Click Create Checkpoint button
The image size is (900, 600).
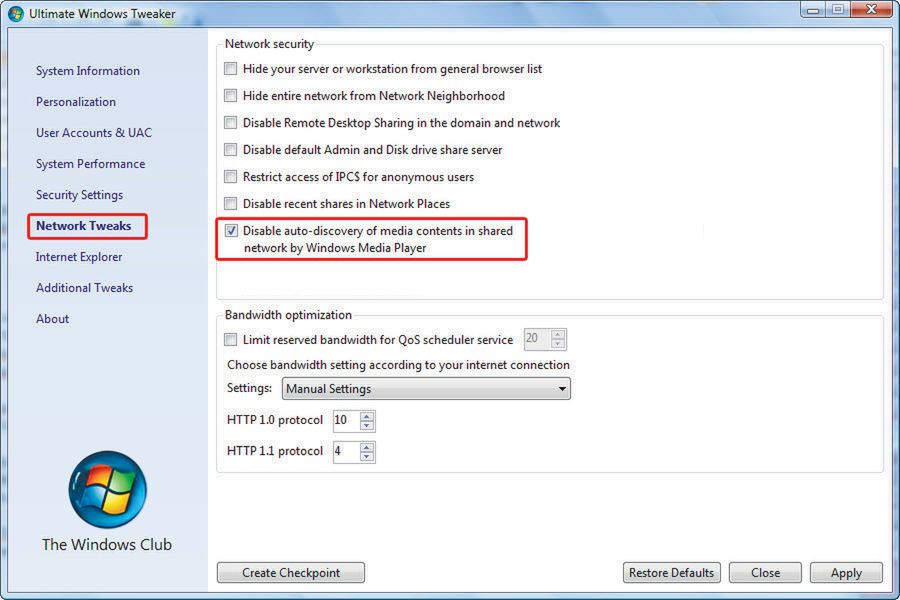(291, 573)
